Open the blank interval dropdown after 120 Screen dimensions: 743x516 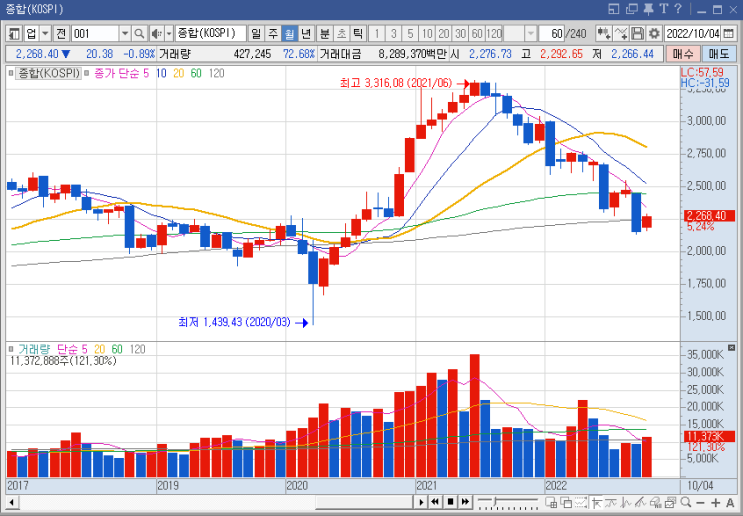click(531, 34)
